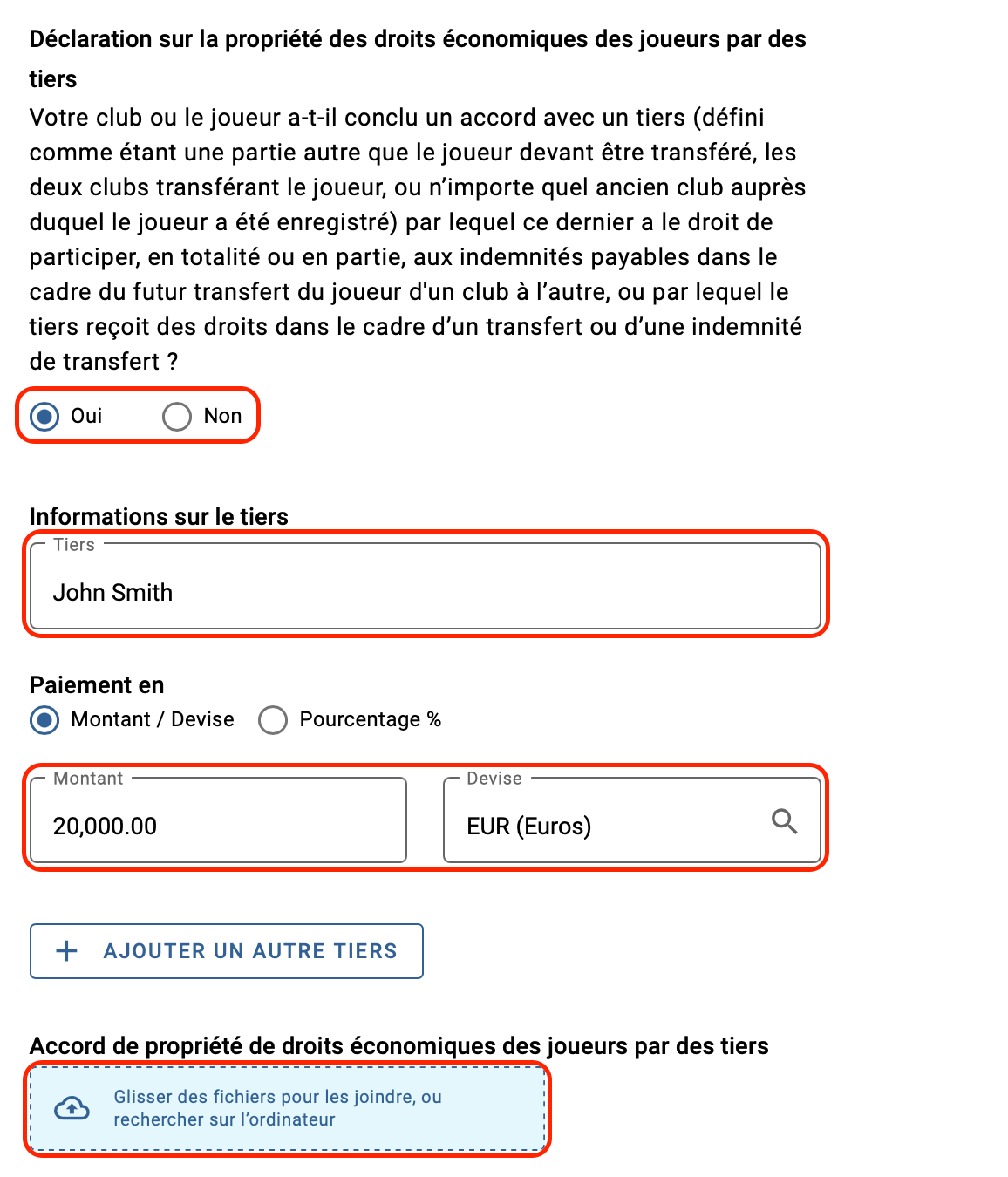The width and height of the screenshot is (1008, 1177).
Task: Click the cloud upload icon
Action: click(72, 1108)
